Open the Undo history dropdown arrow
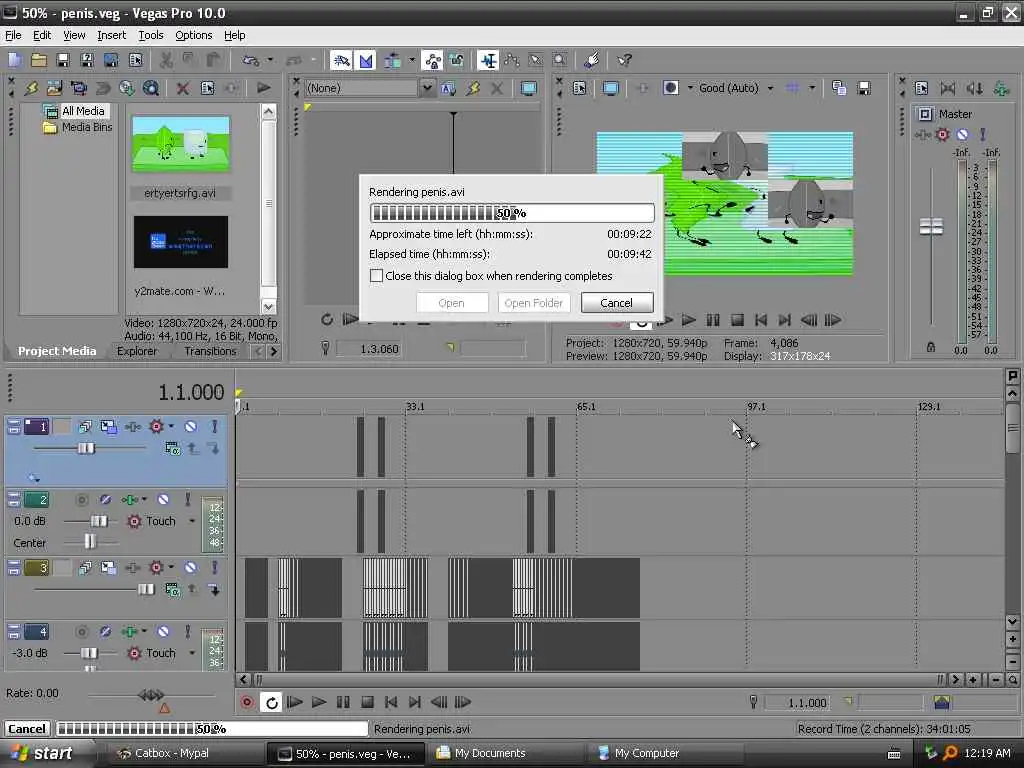 [270, 61]
